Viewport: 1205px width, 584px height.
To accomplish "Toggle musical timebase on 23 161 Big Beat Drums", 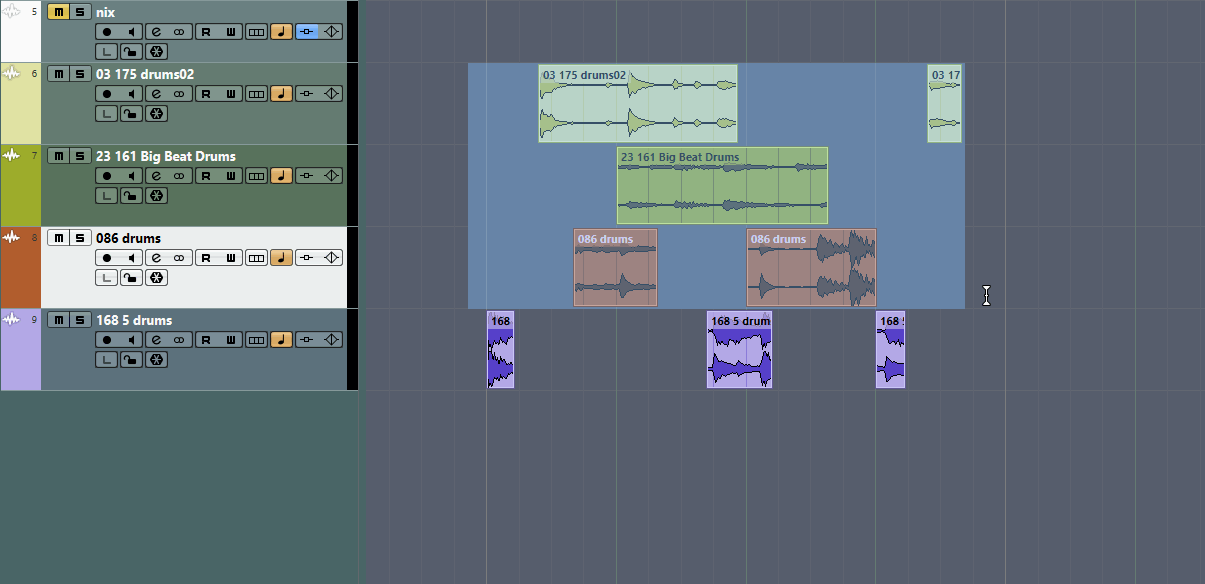I will click(x=281, y=176).
